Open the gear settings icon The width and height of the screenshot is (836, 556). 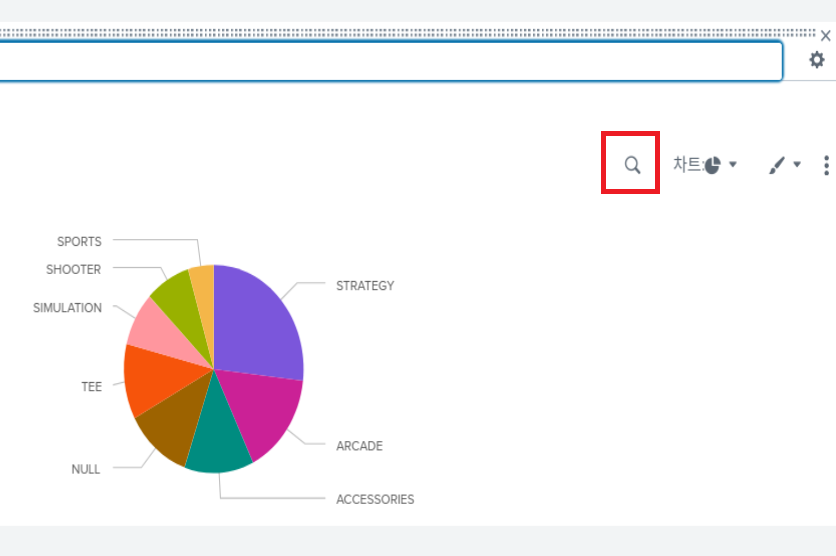(816, 60)
